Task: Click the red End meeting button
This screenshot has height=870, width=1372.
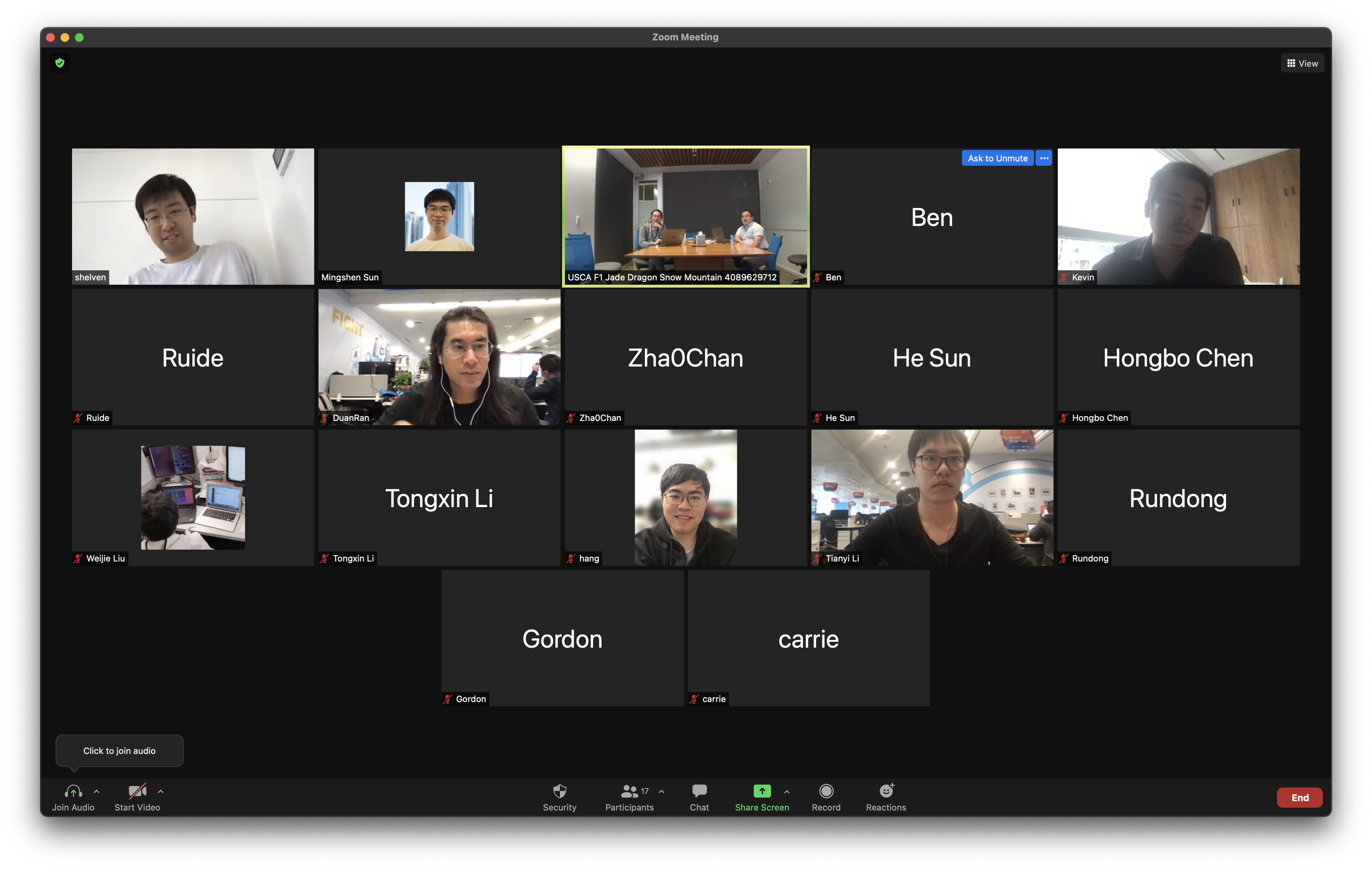Action: (1299, 798)
